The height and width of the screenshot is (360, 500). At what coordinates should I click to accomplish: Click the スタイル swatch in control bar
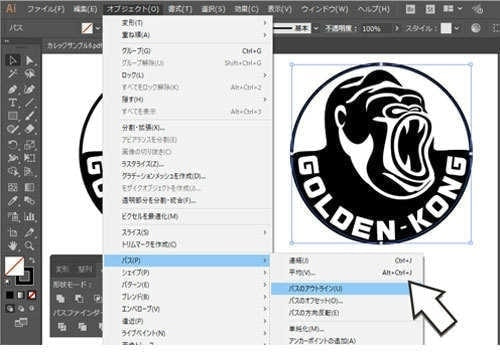tap(446, 28)
